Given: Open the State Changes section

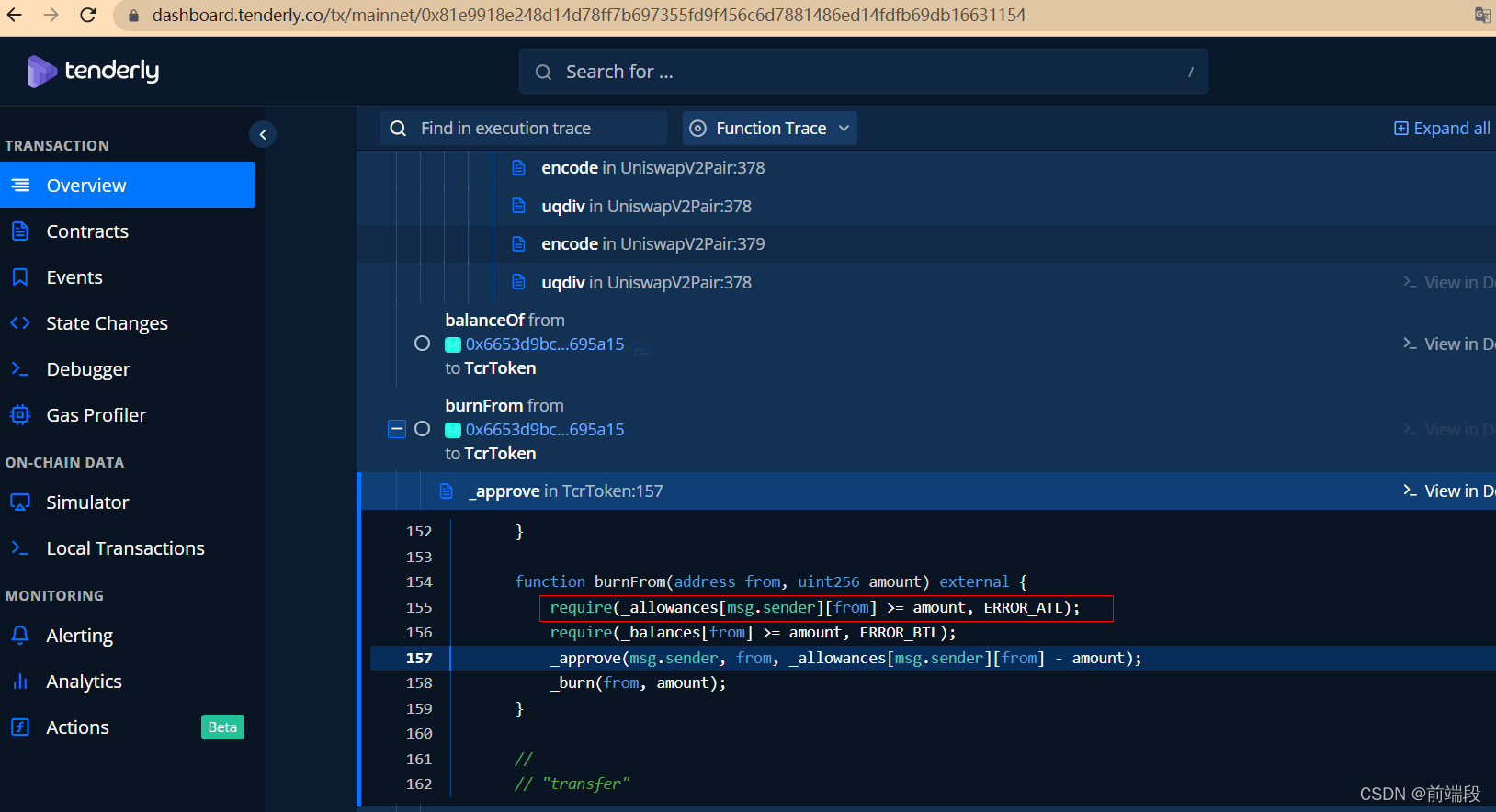Looking at the screenshot, I should (x=128, y=322).
